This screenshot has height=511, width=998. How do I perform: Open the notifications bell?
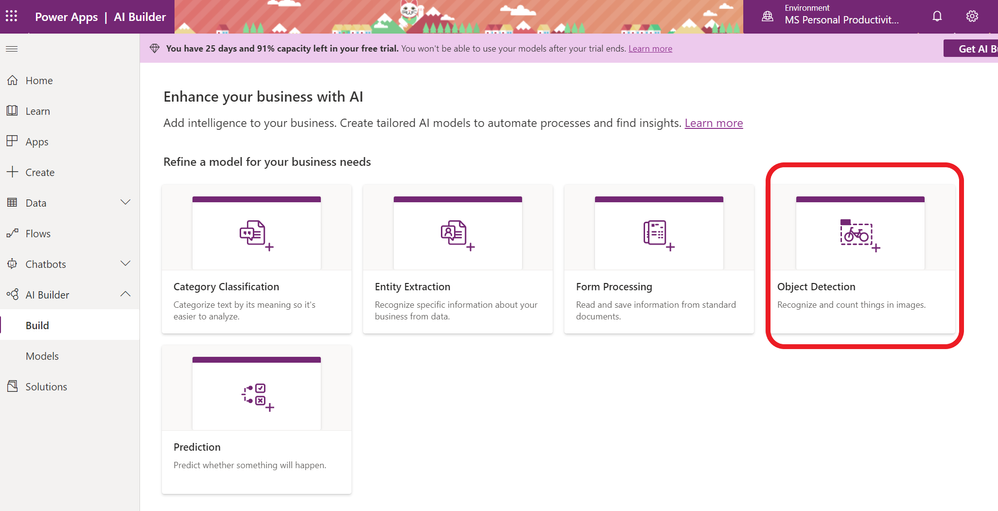click(x=937, y=17)
